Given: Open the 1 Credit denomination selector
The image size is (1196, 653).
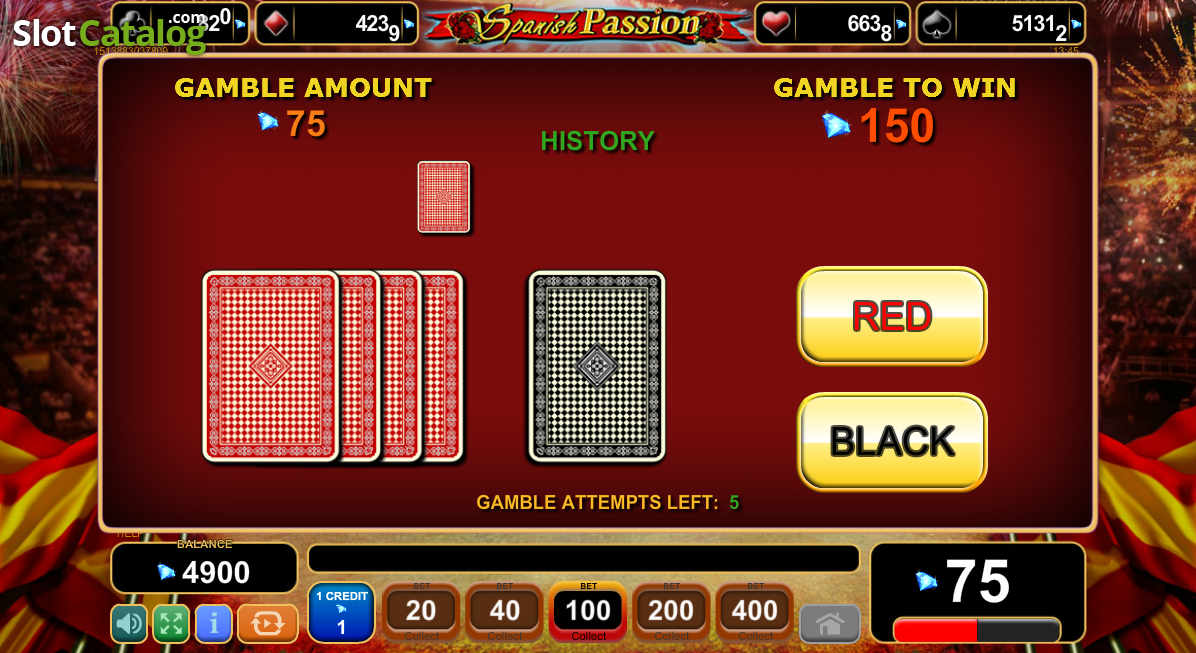Looking at the screenshot, I should pyautogui.click(x=341, y=613).
